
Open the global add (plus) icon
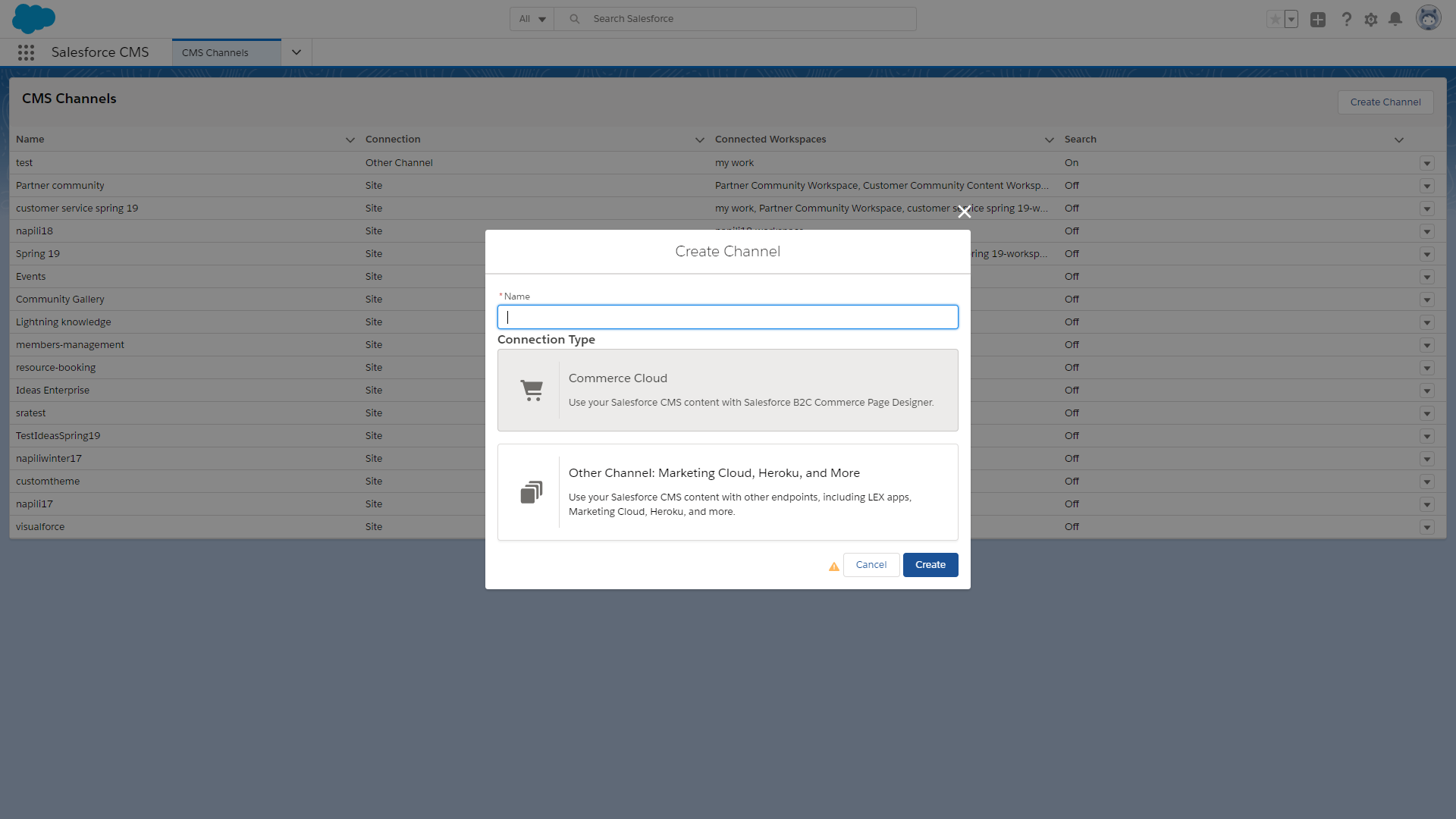pyautogui.click(x=1318, y=19)
